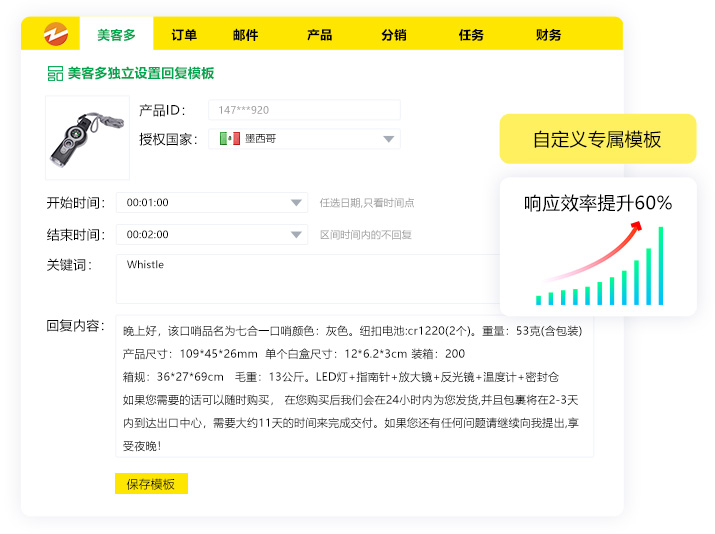
Task: Click the Mexico flag in 授权国家 field
Action: click(229, 139)
